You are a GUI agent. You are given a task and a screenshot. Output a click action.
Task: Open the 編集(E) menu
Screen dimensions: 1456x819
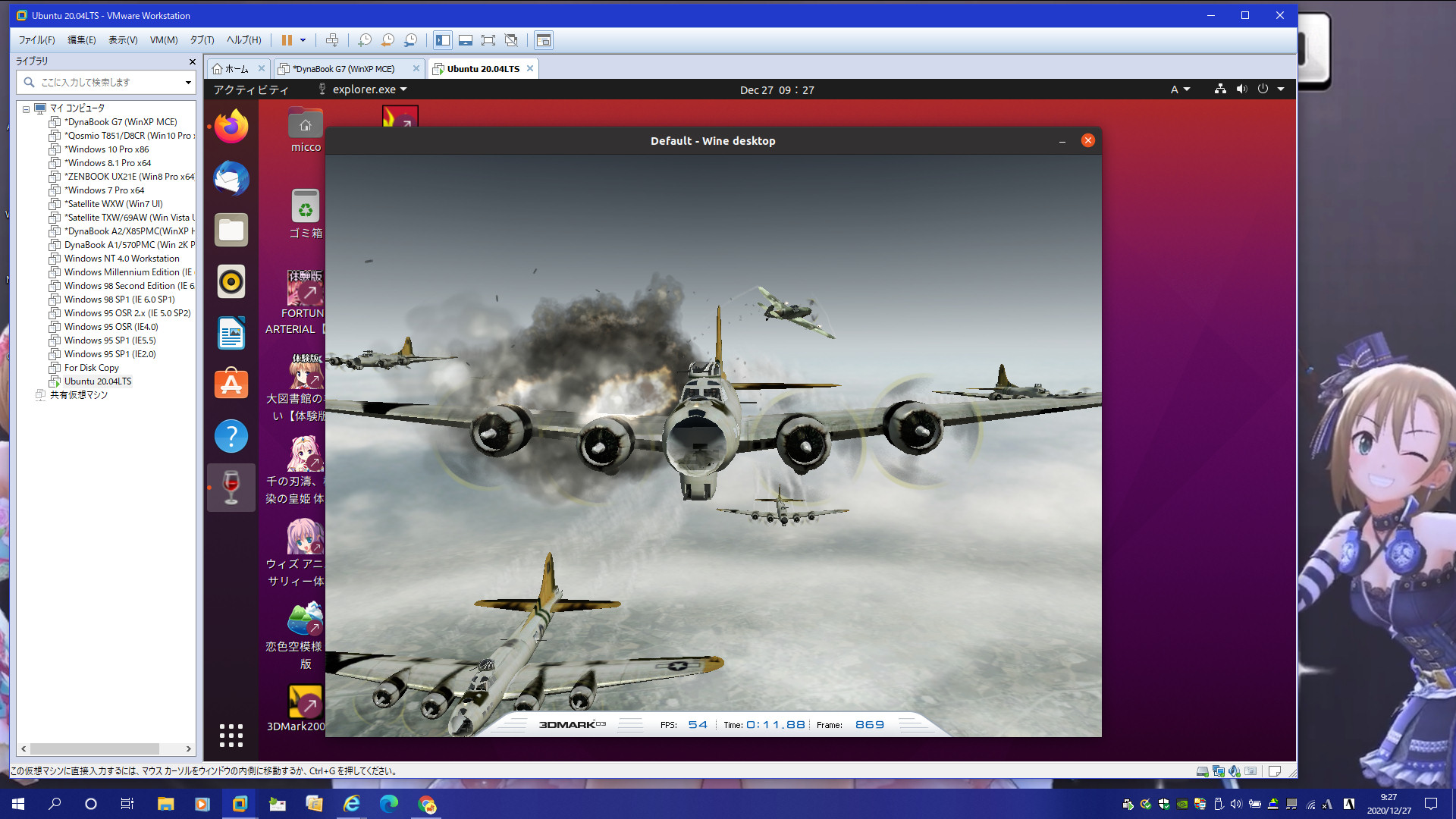[x=82, y=40]
